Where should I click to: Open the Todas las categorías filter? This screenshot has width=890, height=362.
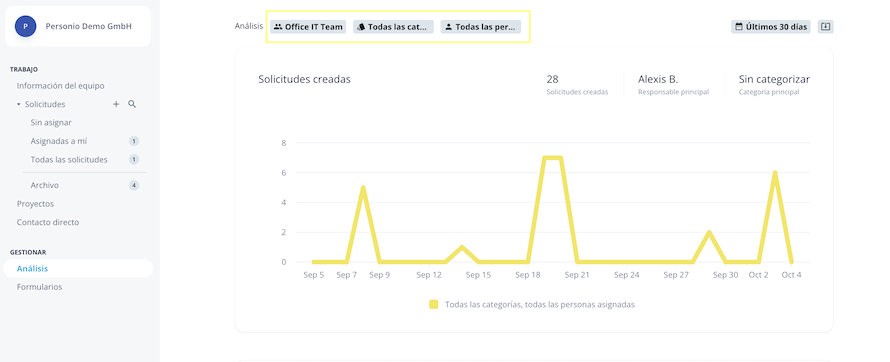[393, 27]
